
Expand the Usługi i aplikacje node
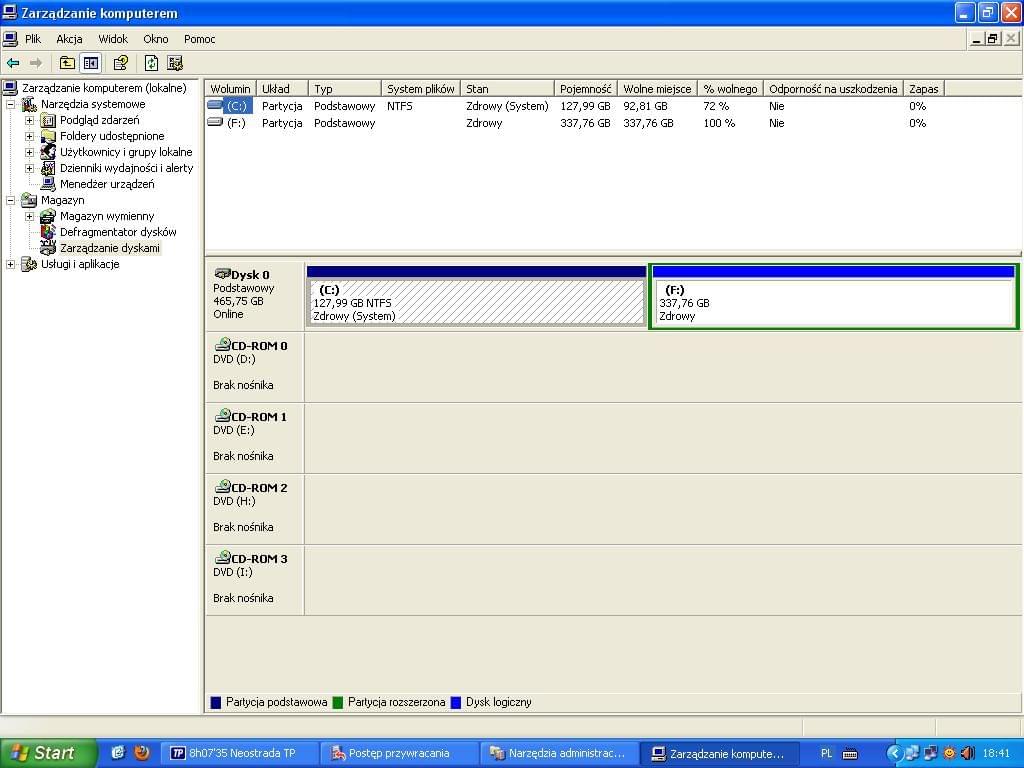[x=10, y=264]
